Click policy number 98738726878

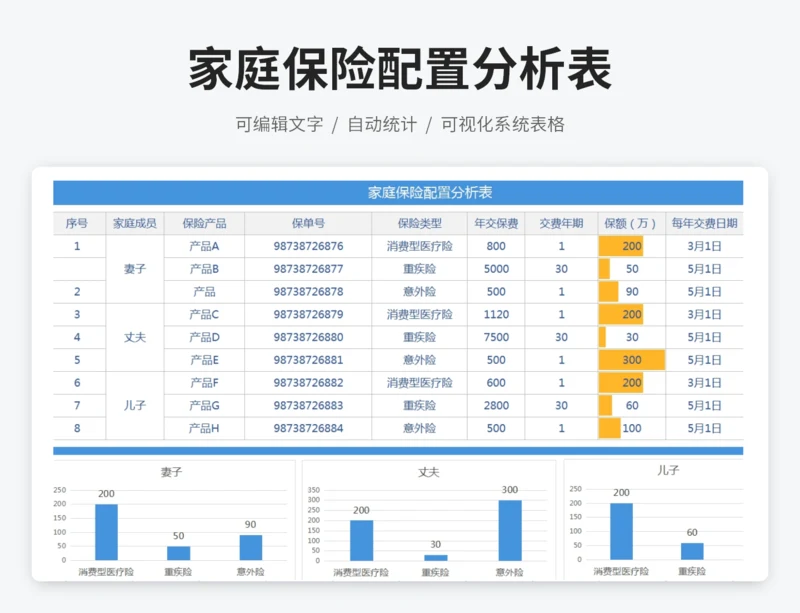[308, 292]
